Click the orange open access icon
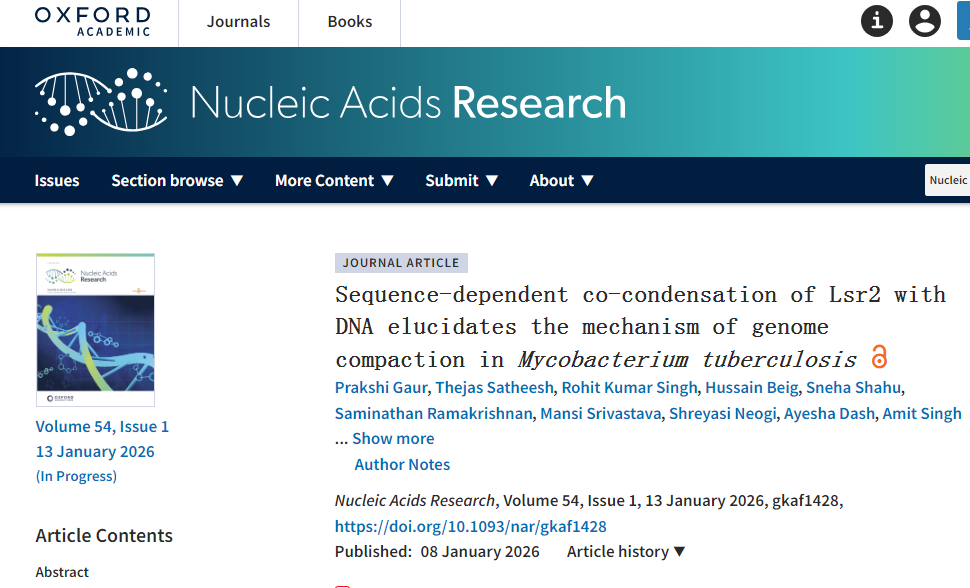This screenshot has height=588, width=970. pyautogui.click(x=880, y=357)
